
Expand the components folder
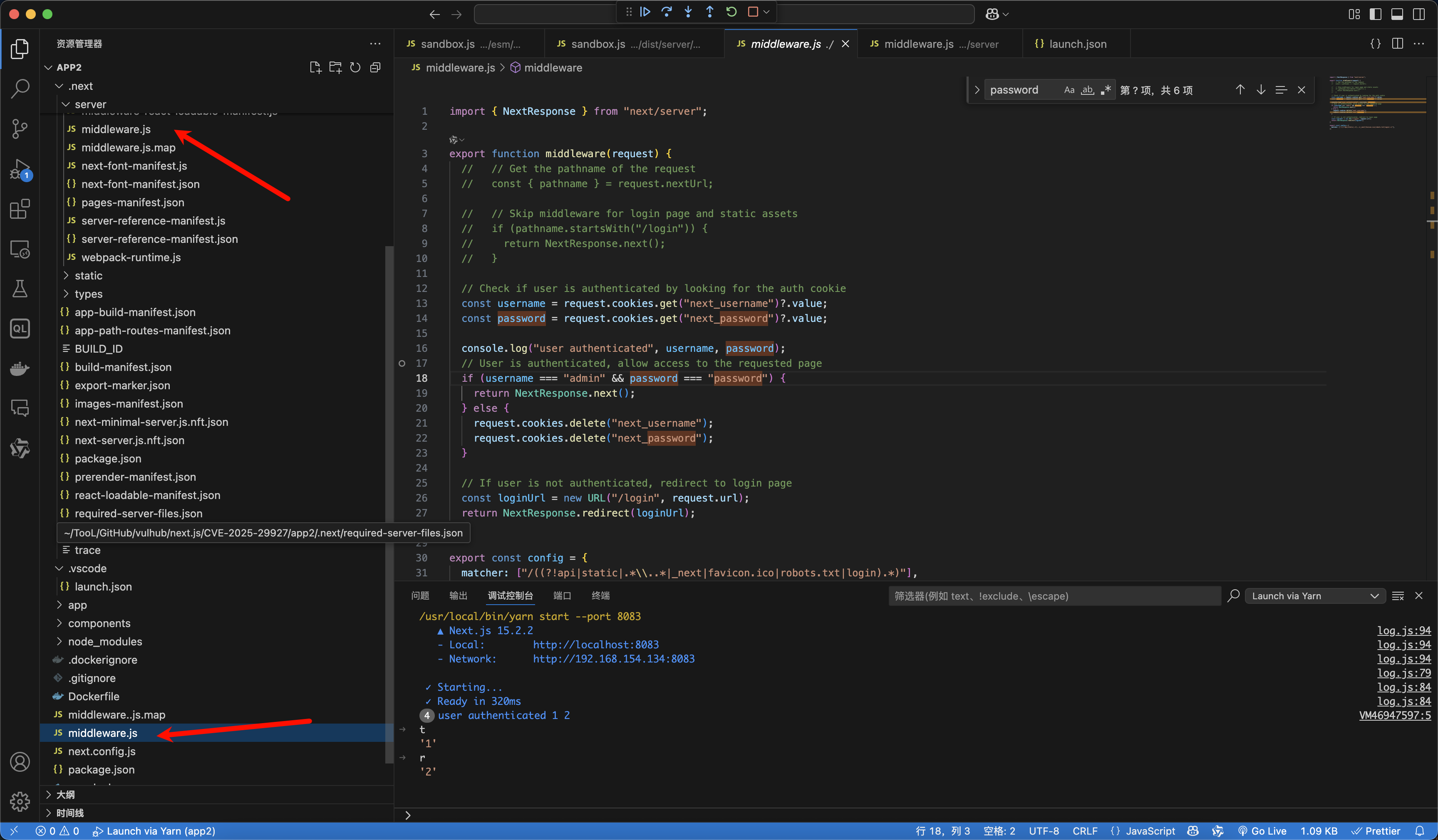pyautogui.click(x=59, y=623)
